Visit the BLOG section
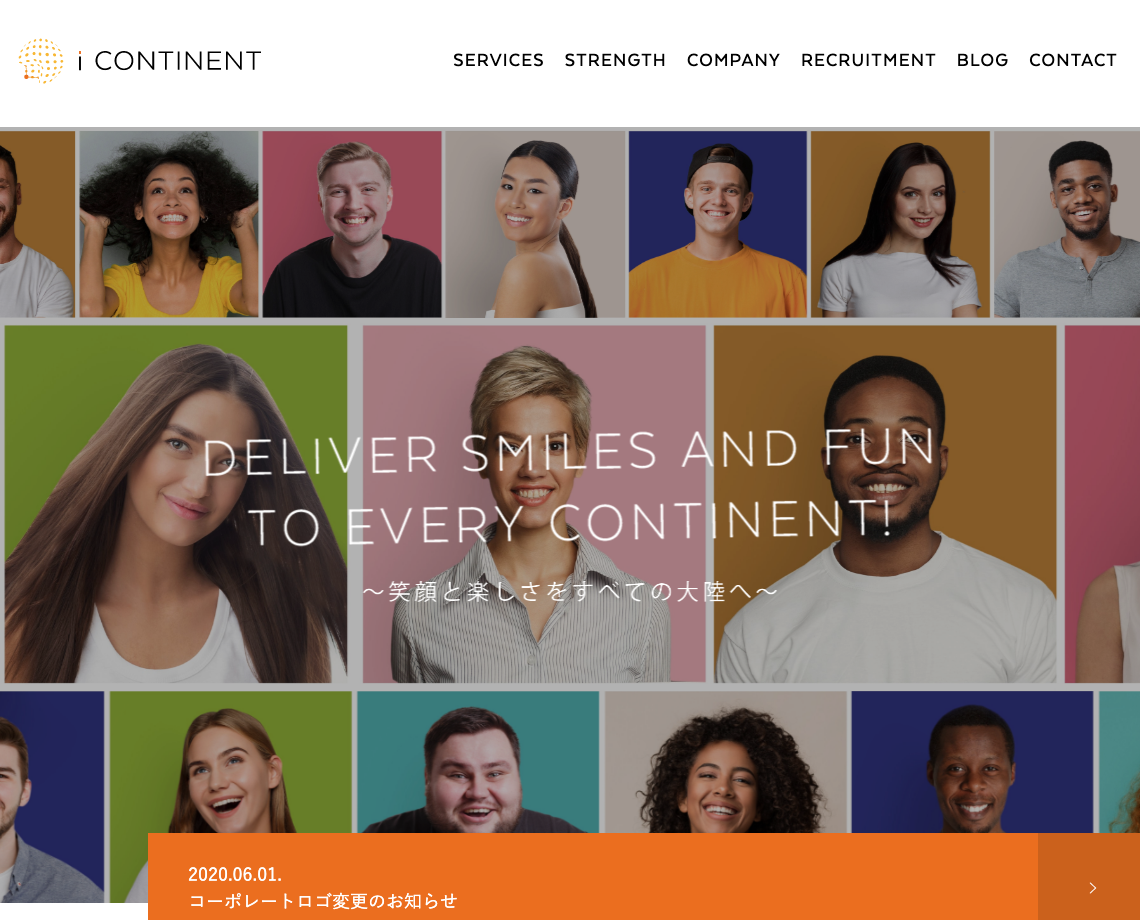This screenshot has width=1140, height=920. pyautogui.click(x=982, y=60)
